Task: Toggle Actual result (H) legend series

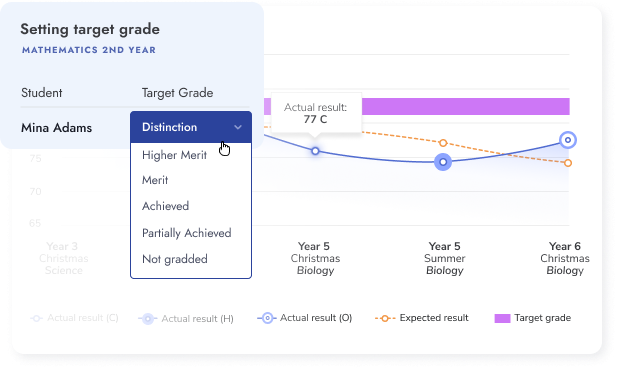Action: (x=186, y=319)
